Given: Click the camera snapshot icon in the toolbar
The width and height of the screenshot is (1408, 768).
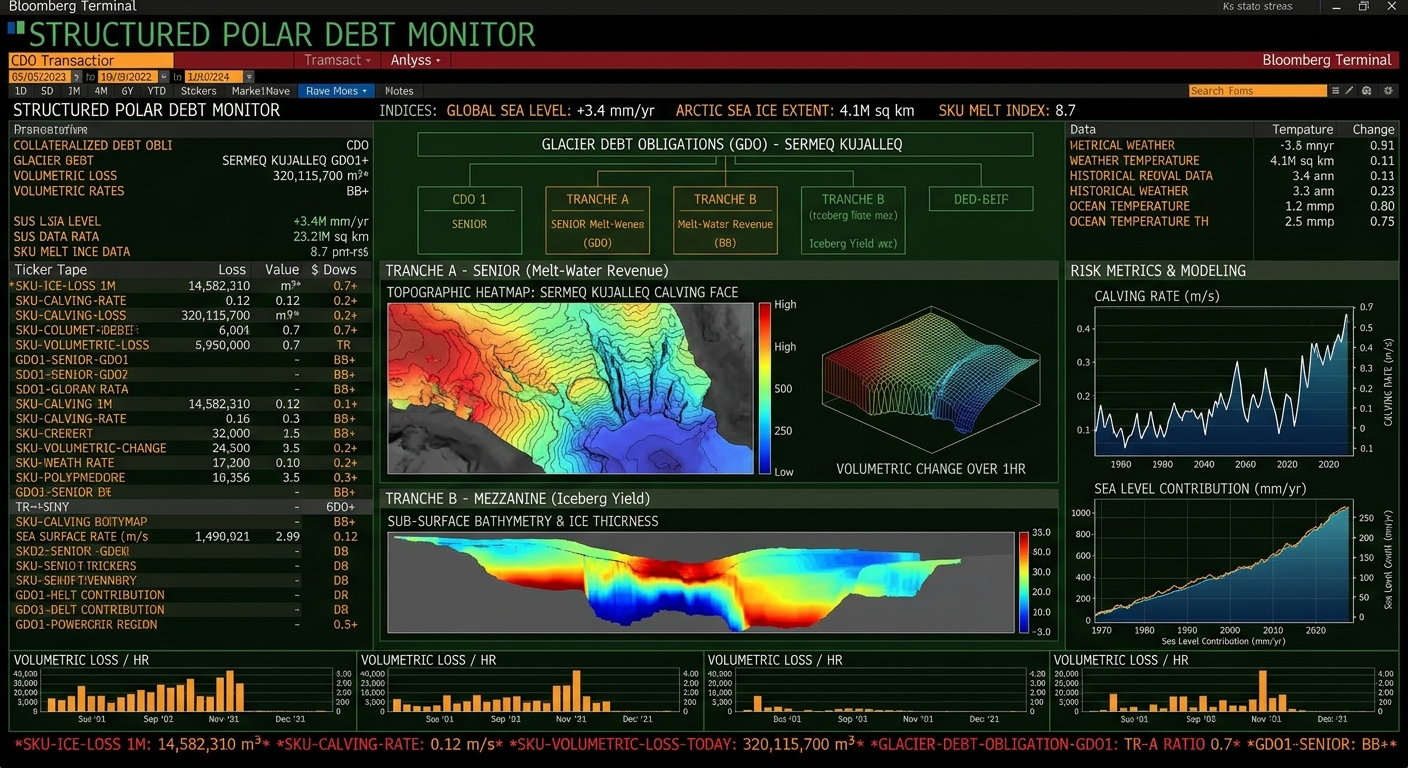Looking at the screenshot, I should (x=1368, y=91).
